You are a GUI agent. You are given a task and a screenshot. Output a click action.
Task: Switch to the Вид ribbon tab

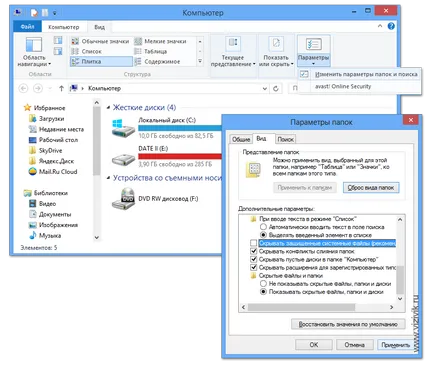coord(99,27)
